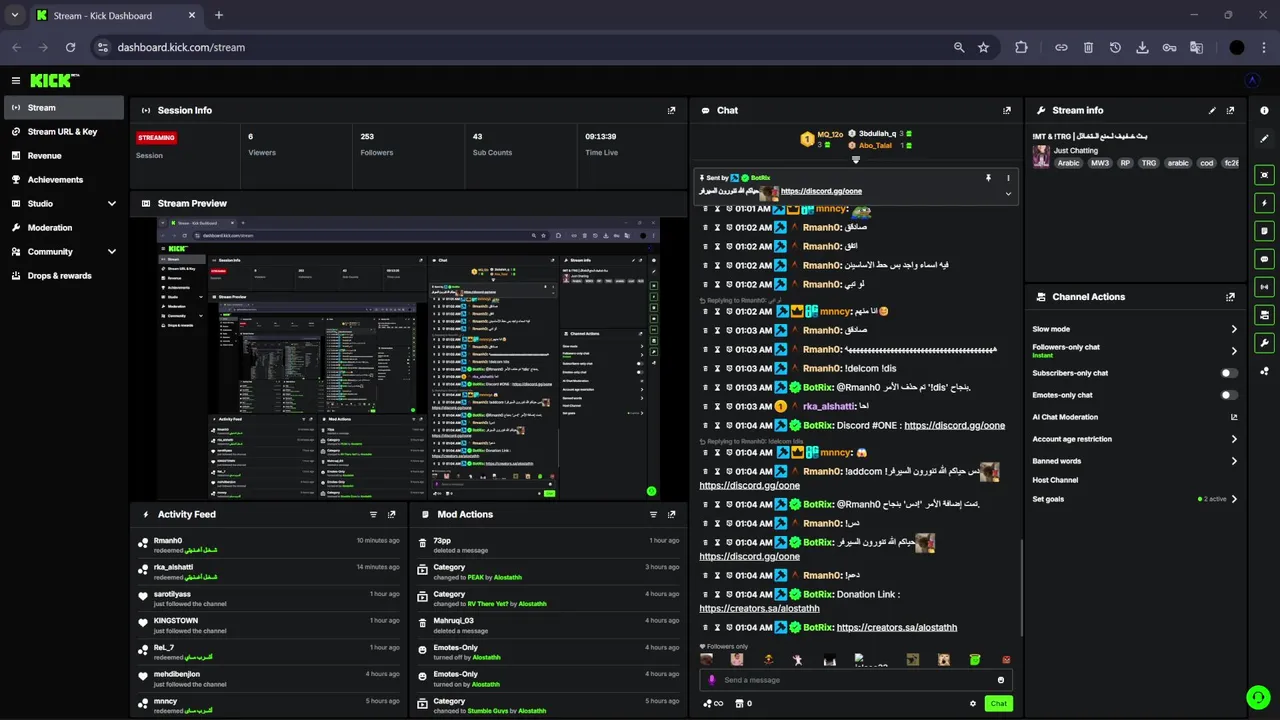
Task: Pop out the Channel Actions panel
Action: pos(1231,297)
